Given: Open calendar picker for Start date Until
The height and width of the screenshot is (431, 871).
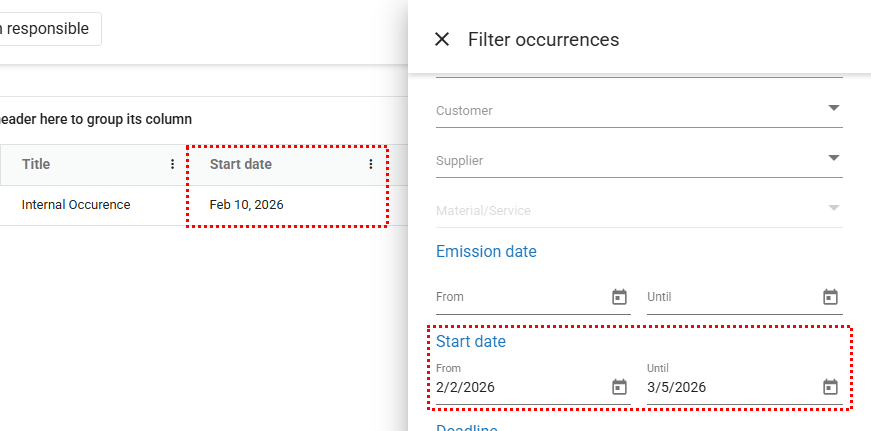Looking at the screenshot, I should [830, 387].
